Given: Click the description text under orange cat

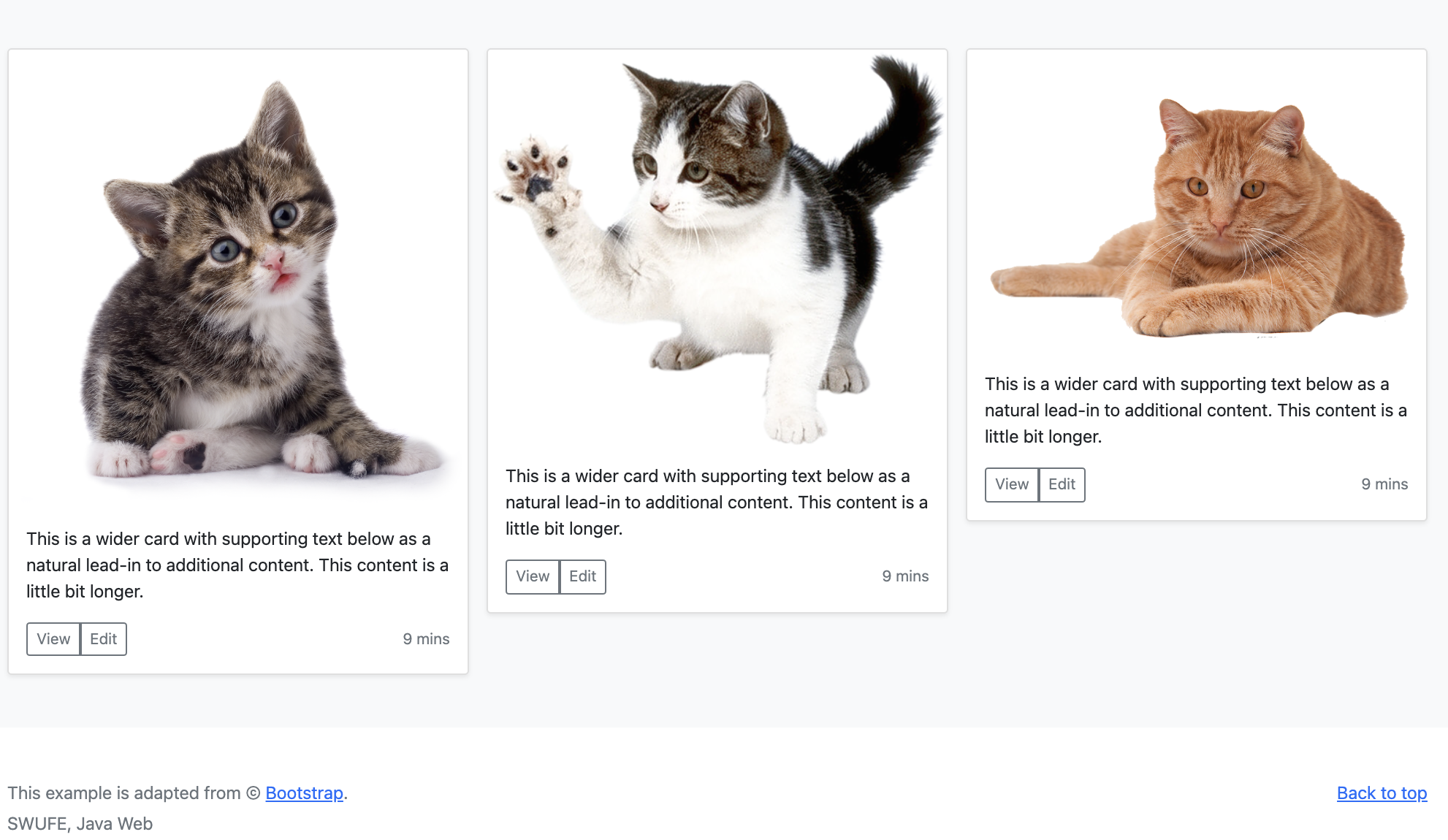Looking at the screenshot, I should point(1196,411).
